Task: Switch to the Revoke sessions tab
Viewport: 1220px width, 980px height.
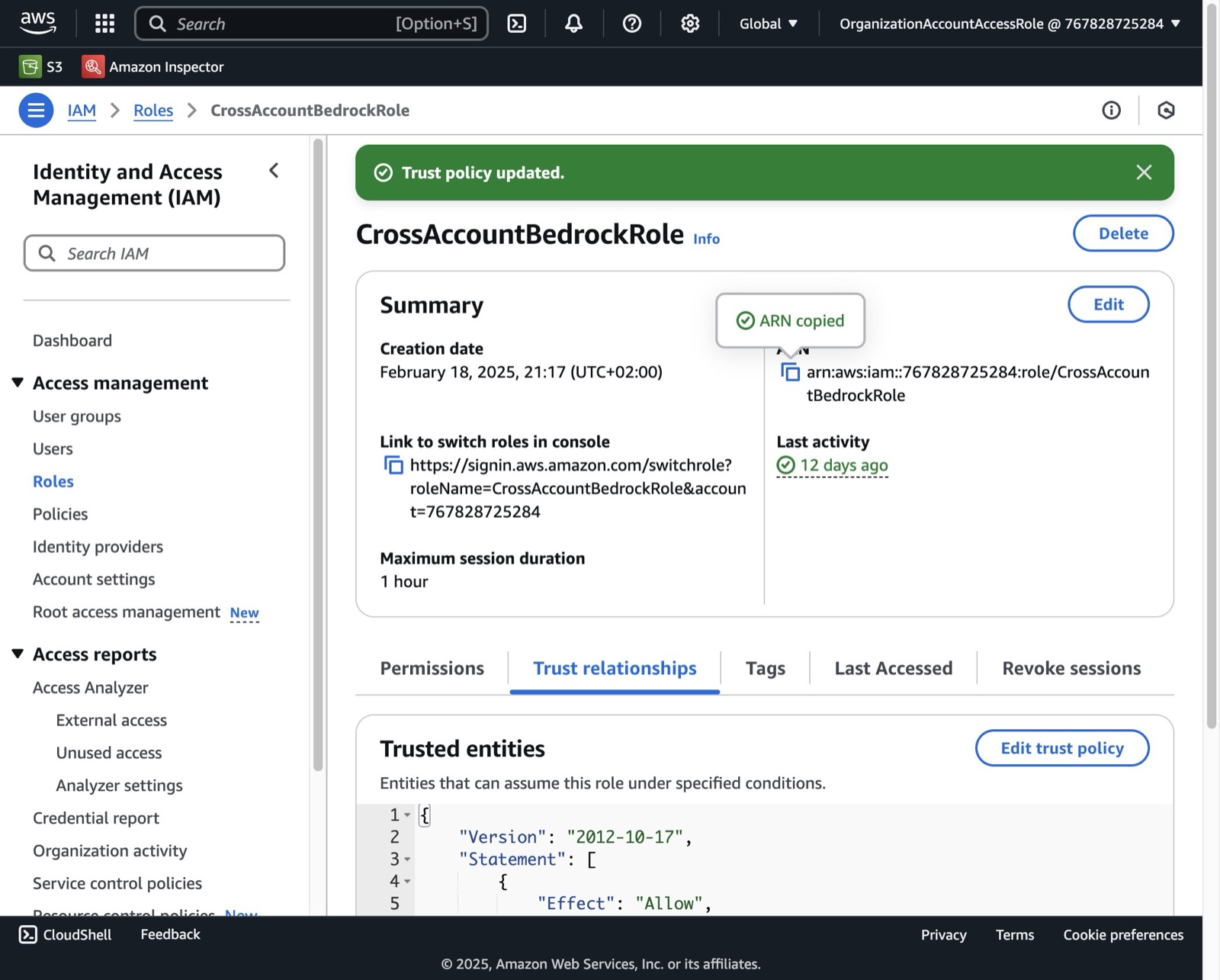Action: click(x=1071, y=668)
